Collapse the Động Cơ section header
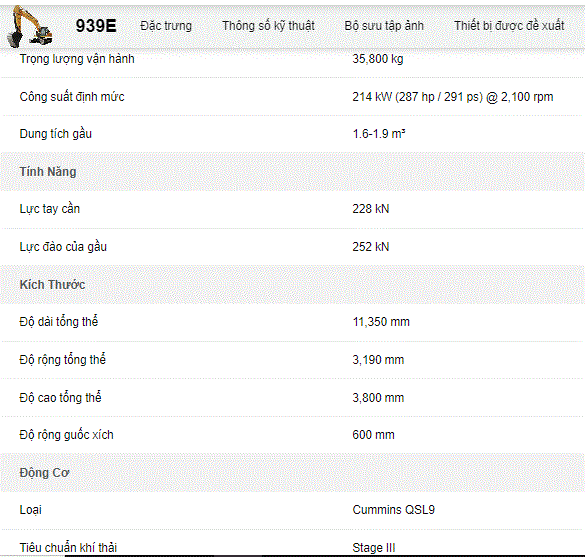 point(292,473)
